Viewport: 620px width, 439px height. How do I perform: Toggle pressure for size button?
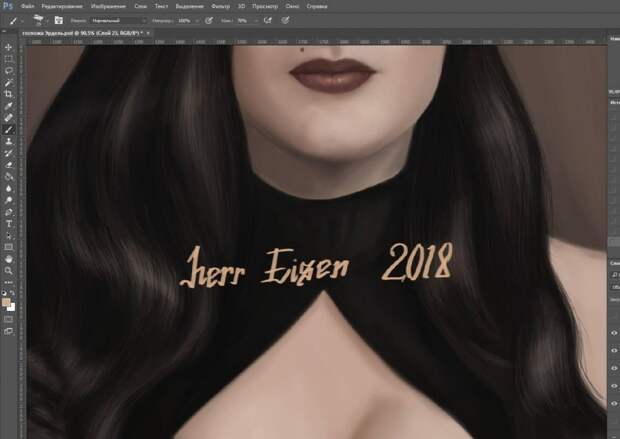[285, 20]
